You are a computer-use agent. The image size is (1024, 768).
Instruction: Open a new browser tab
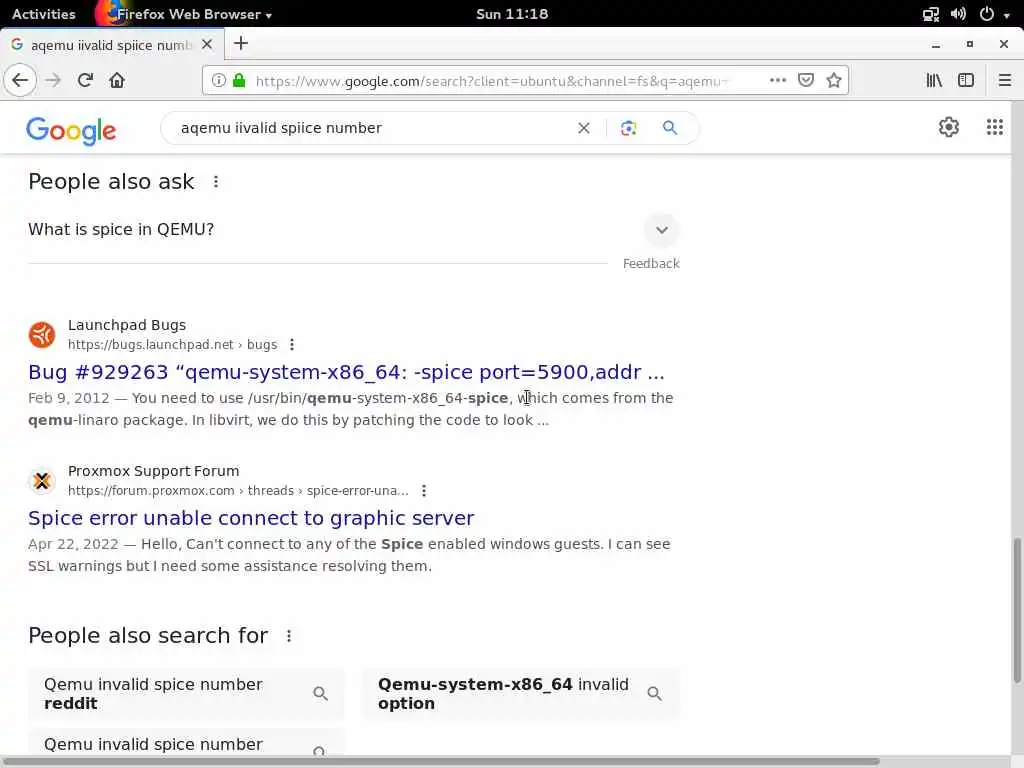coord(241,44)
